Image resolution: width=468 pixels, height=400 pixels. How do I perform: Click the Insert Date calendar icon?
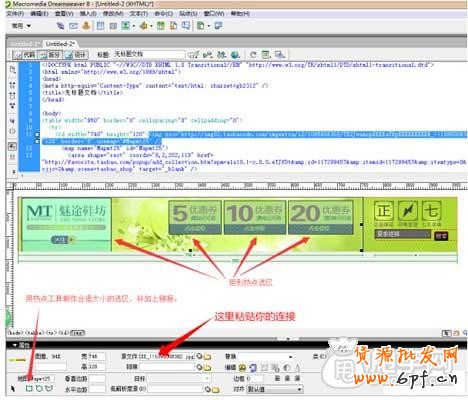(x=161, y=26)
